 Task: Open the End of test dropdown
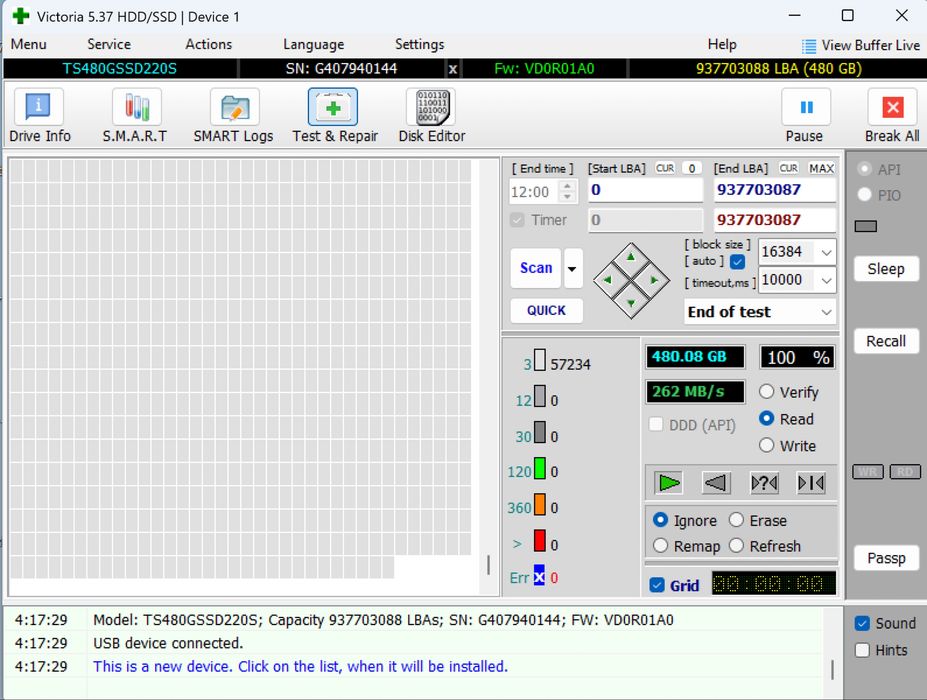(826, 312)
